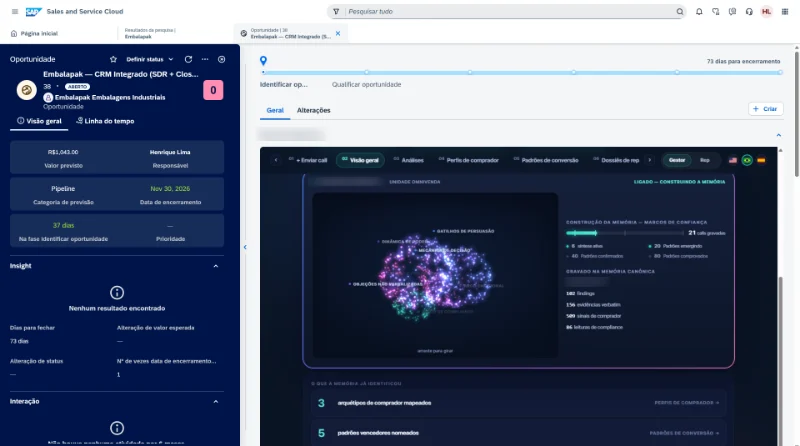This screenshot has width=800, height=446.
Task: Open the 5 padrões vencedores nomeados row
Action: (518, 433)
